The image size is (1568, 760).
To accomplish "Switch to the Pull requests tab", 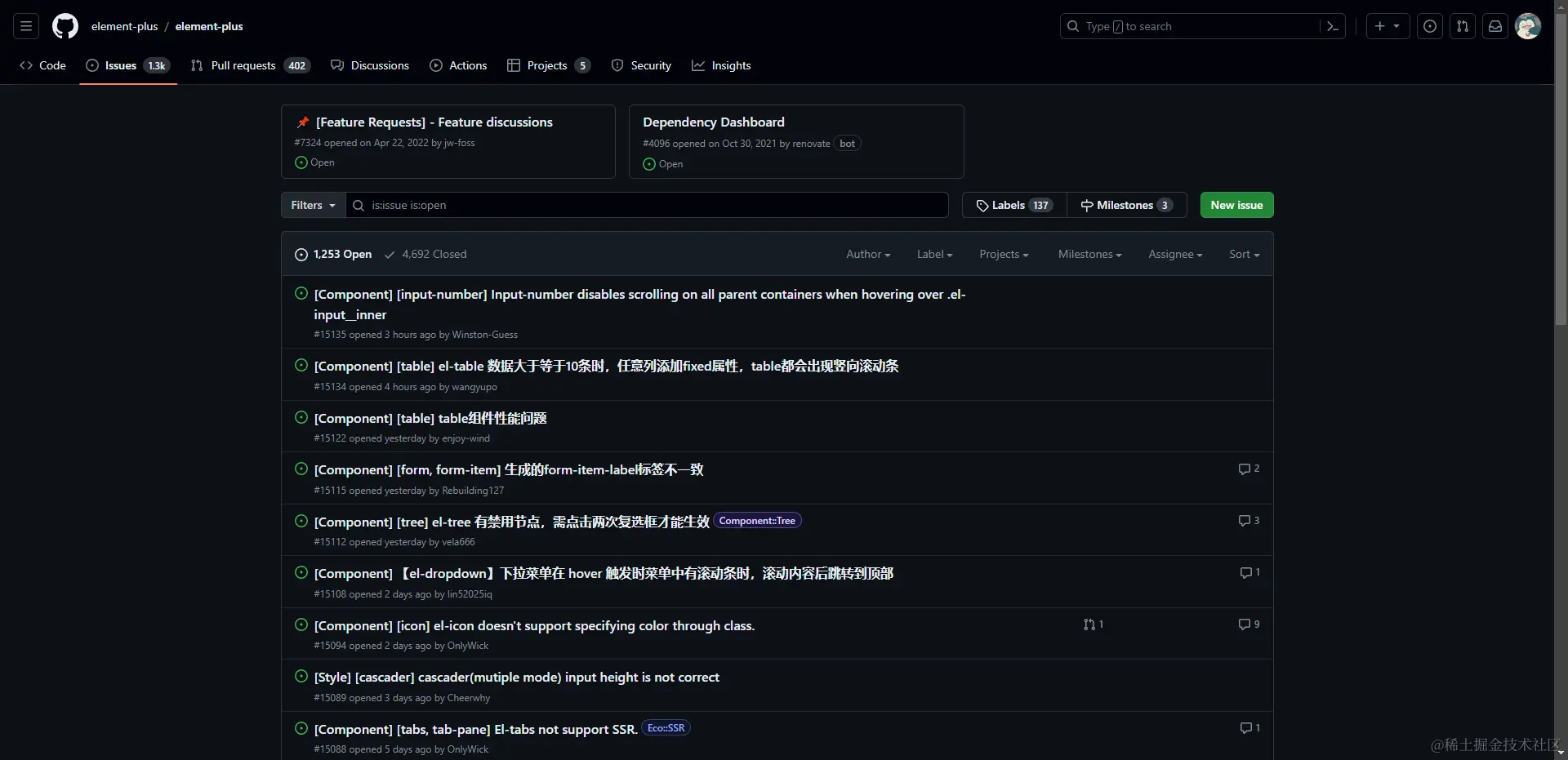I will click(x=251, y=65).
